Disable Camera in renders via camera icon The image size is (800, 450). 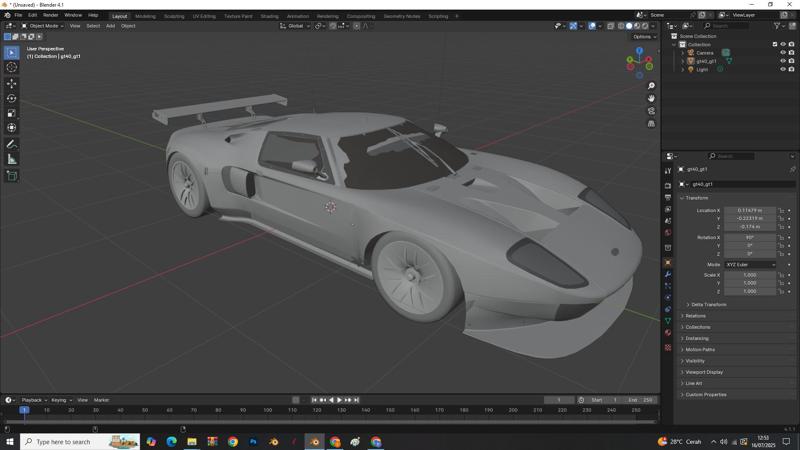click(791, 53)
